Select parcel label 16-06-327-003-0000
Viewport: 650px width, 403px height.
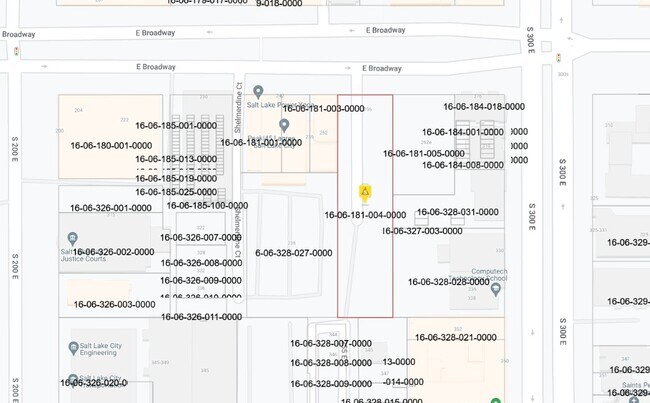[x=422, y=231]
